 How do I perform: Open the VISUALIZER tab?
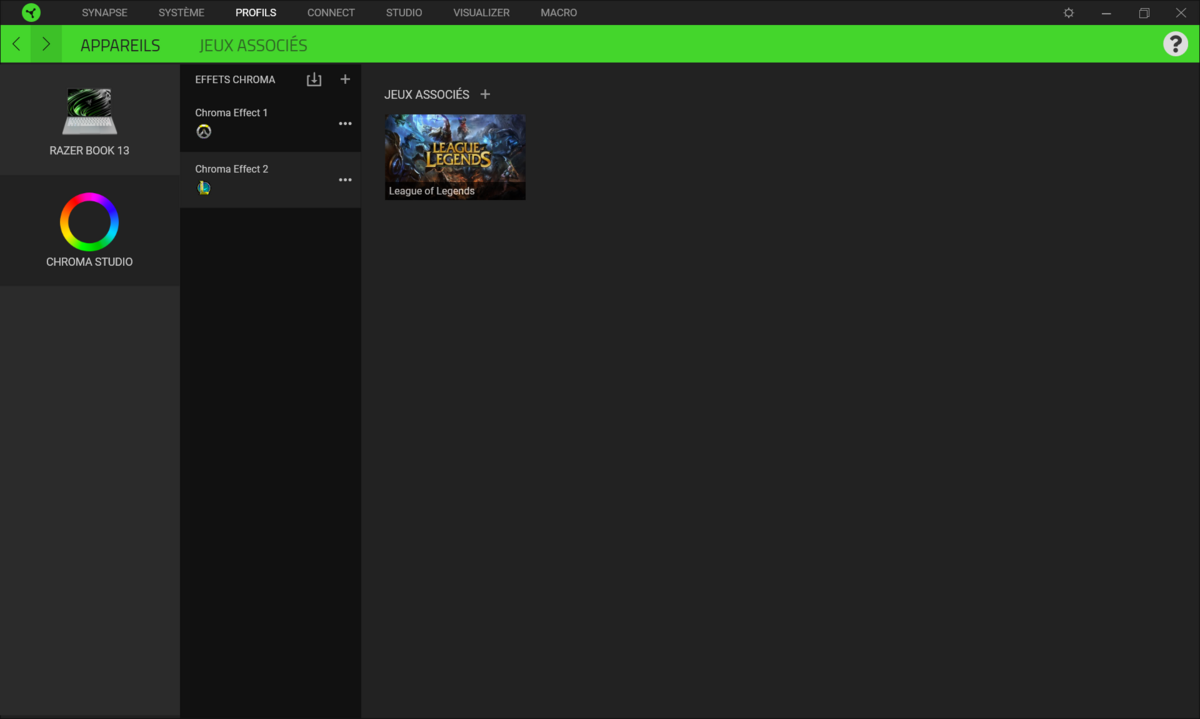481,13
